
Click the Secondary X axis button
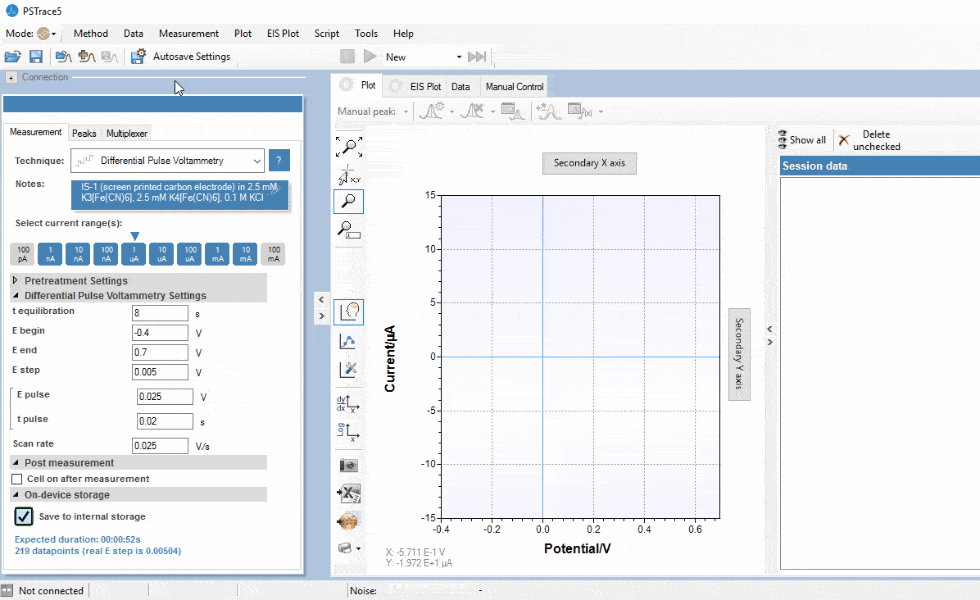click(x=589, y=163)
